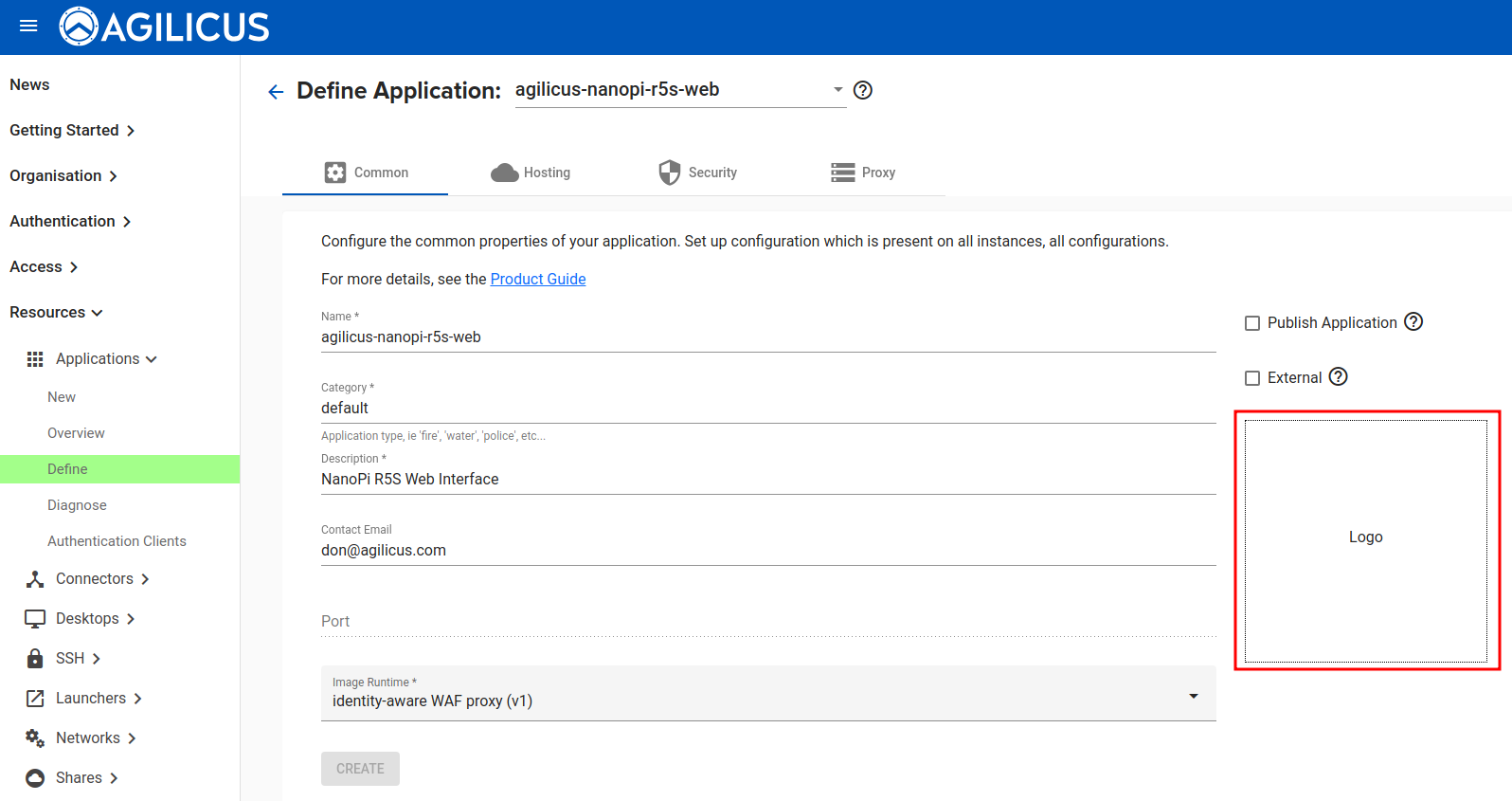Click help icon beside External checkbox
The width and height of the screenshot is (1512, 801).
1337,377
